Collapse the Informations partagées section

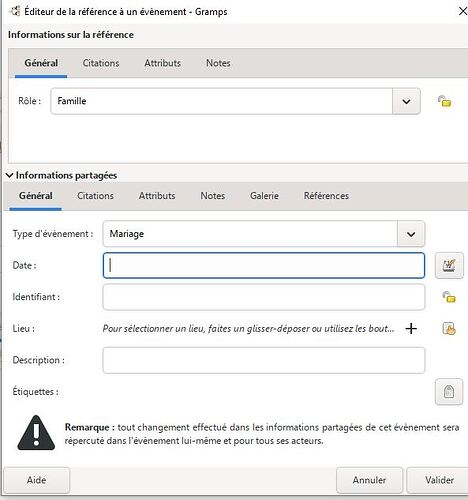10,175
